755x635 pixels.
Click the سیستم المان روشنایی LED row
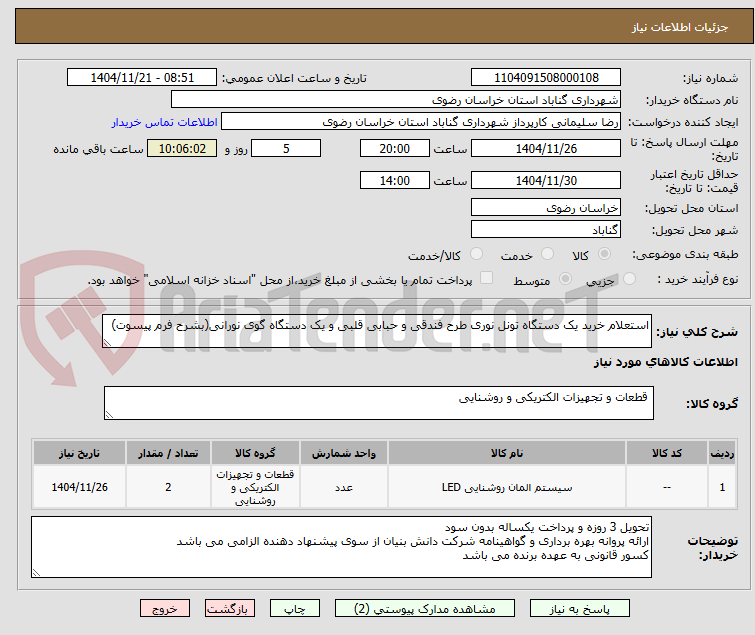tap(384, 487)
